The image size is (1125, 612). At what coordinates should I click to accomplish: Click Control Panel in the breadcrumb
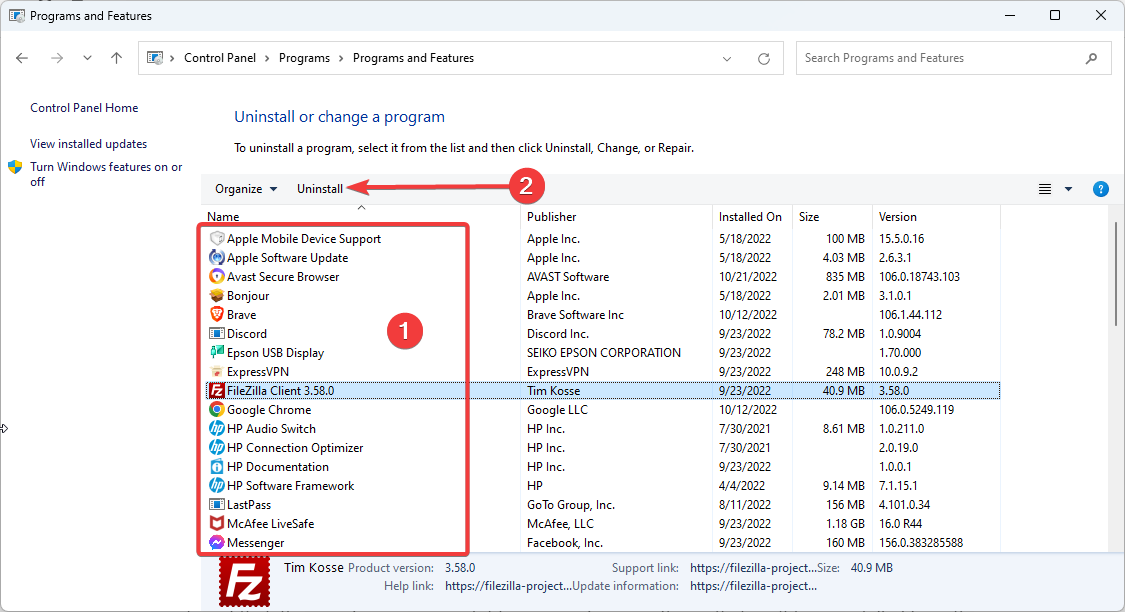220,58
